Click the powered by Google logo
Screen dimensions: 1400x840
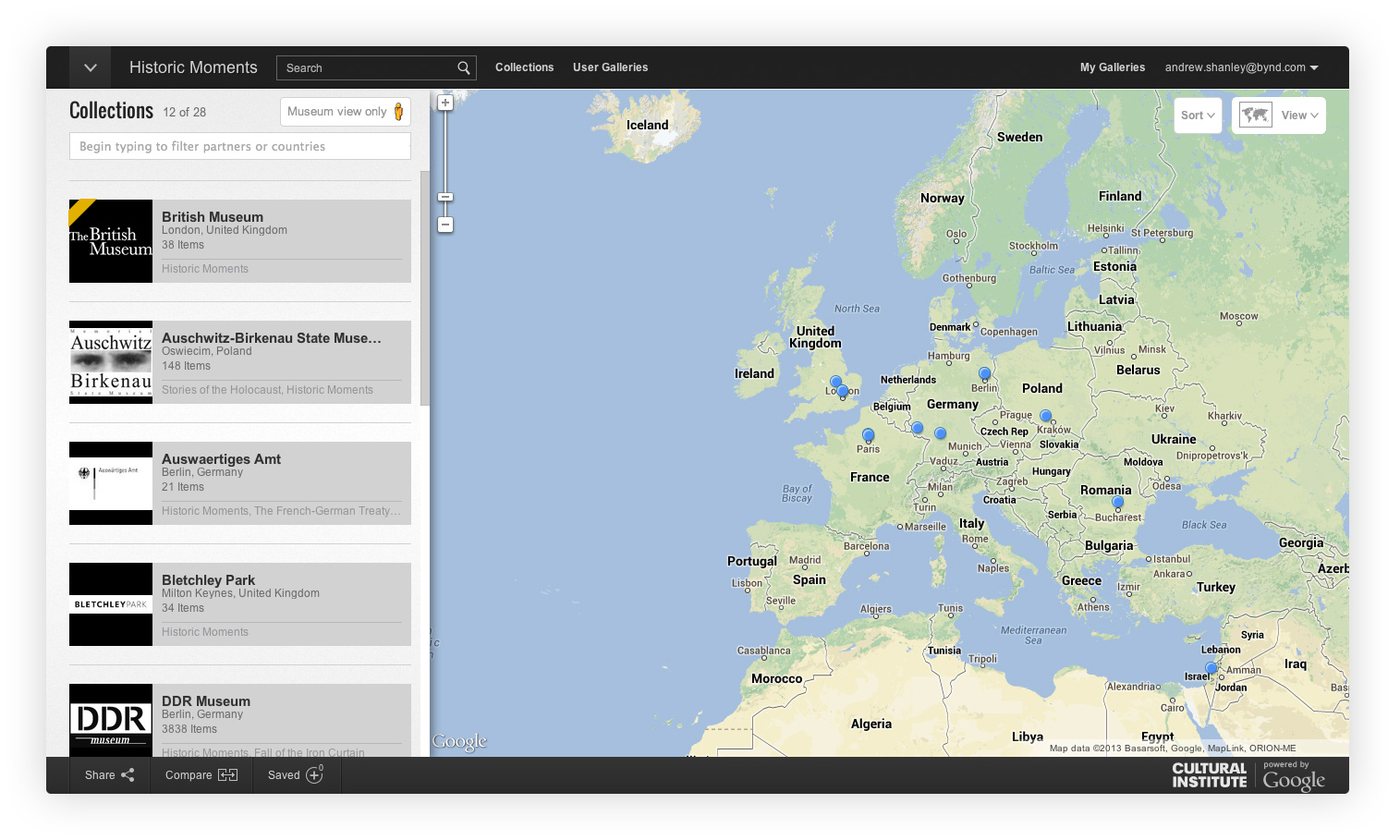pos(1294,777)
